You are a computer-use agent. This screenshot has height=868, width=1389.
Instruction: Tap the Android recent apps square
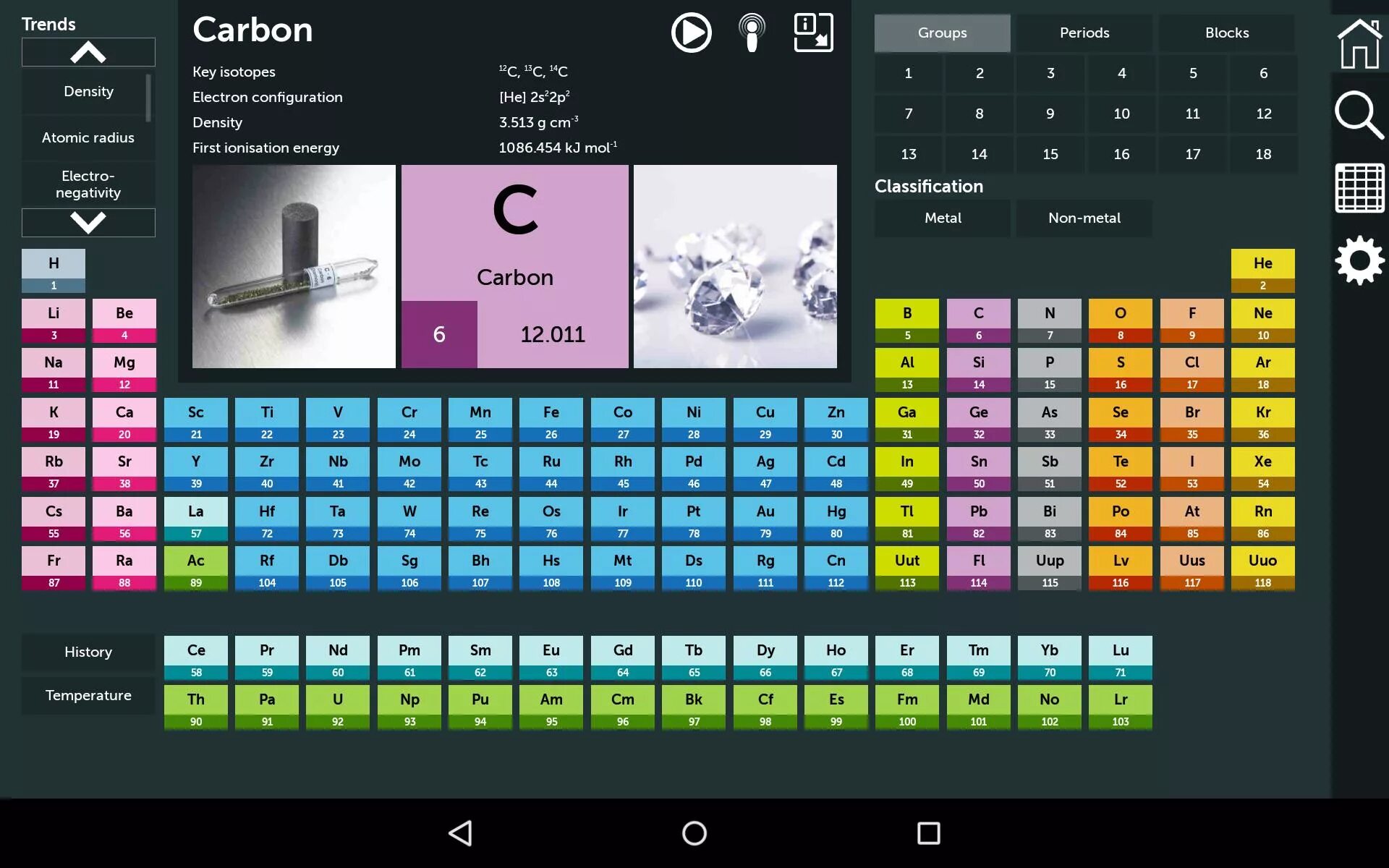click(x=928, y=833)
